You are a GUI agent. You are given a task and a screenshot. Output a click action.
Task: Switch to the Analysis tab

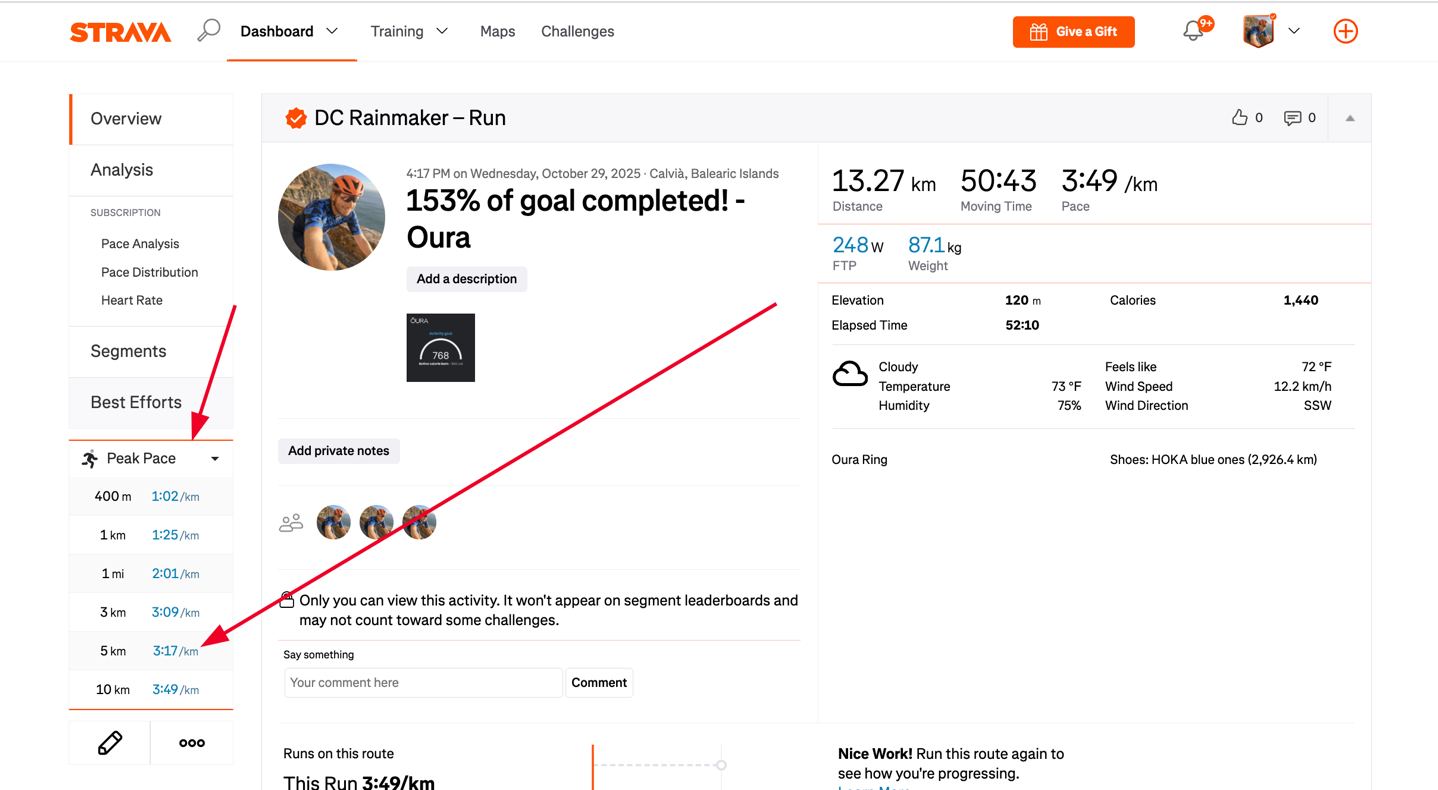tap(122, 170)
